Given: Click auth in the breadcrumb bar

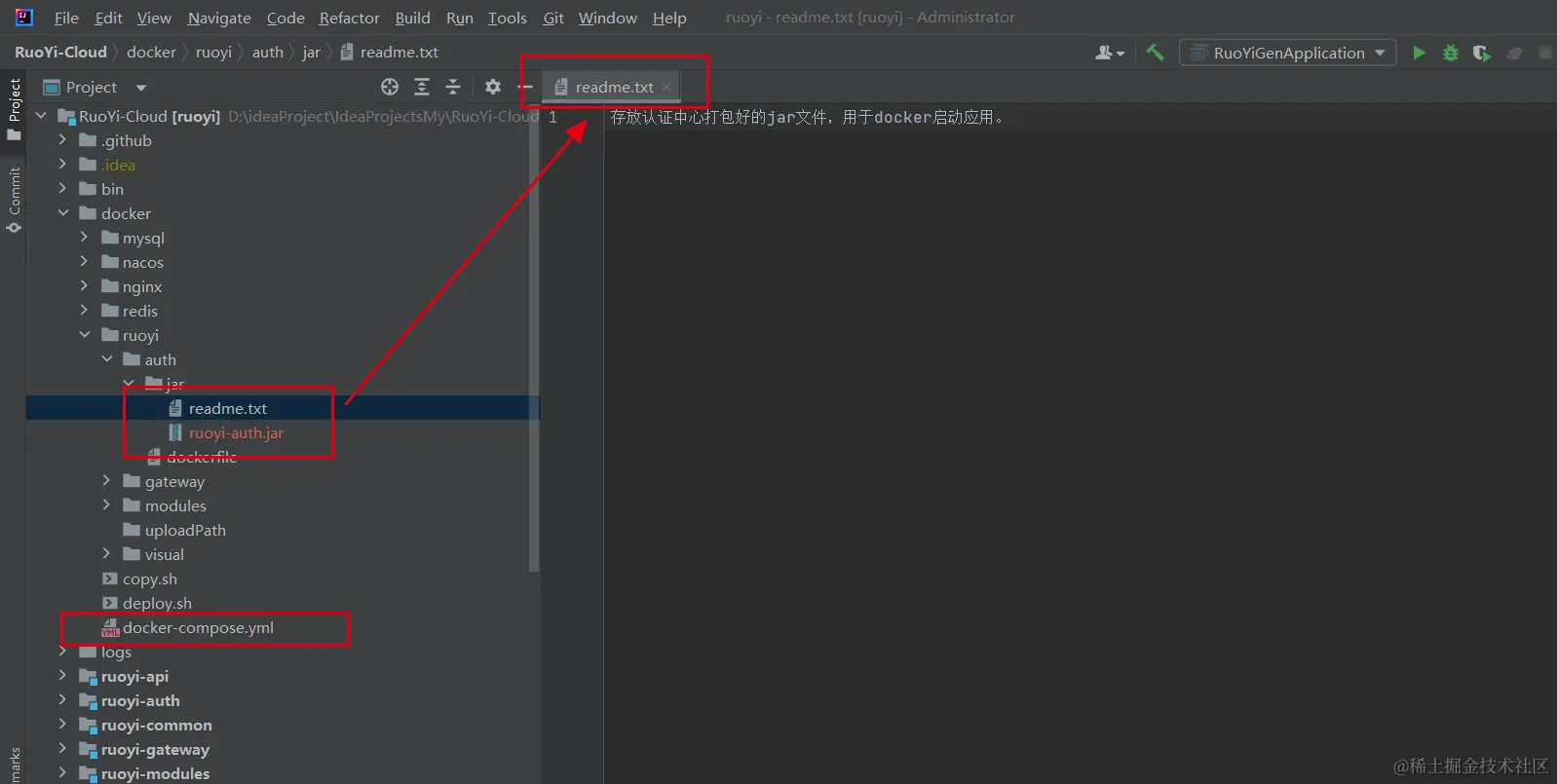Looking at the screenshot, I should tap(267, 53).
